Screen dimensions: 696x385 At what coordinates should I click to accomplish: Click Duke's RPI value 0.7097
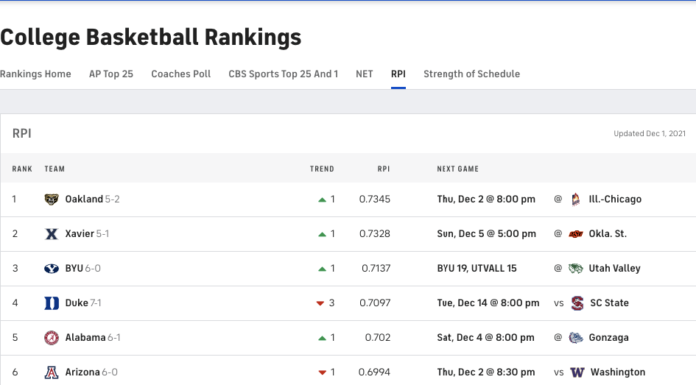coord(375,303)
